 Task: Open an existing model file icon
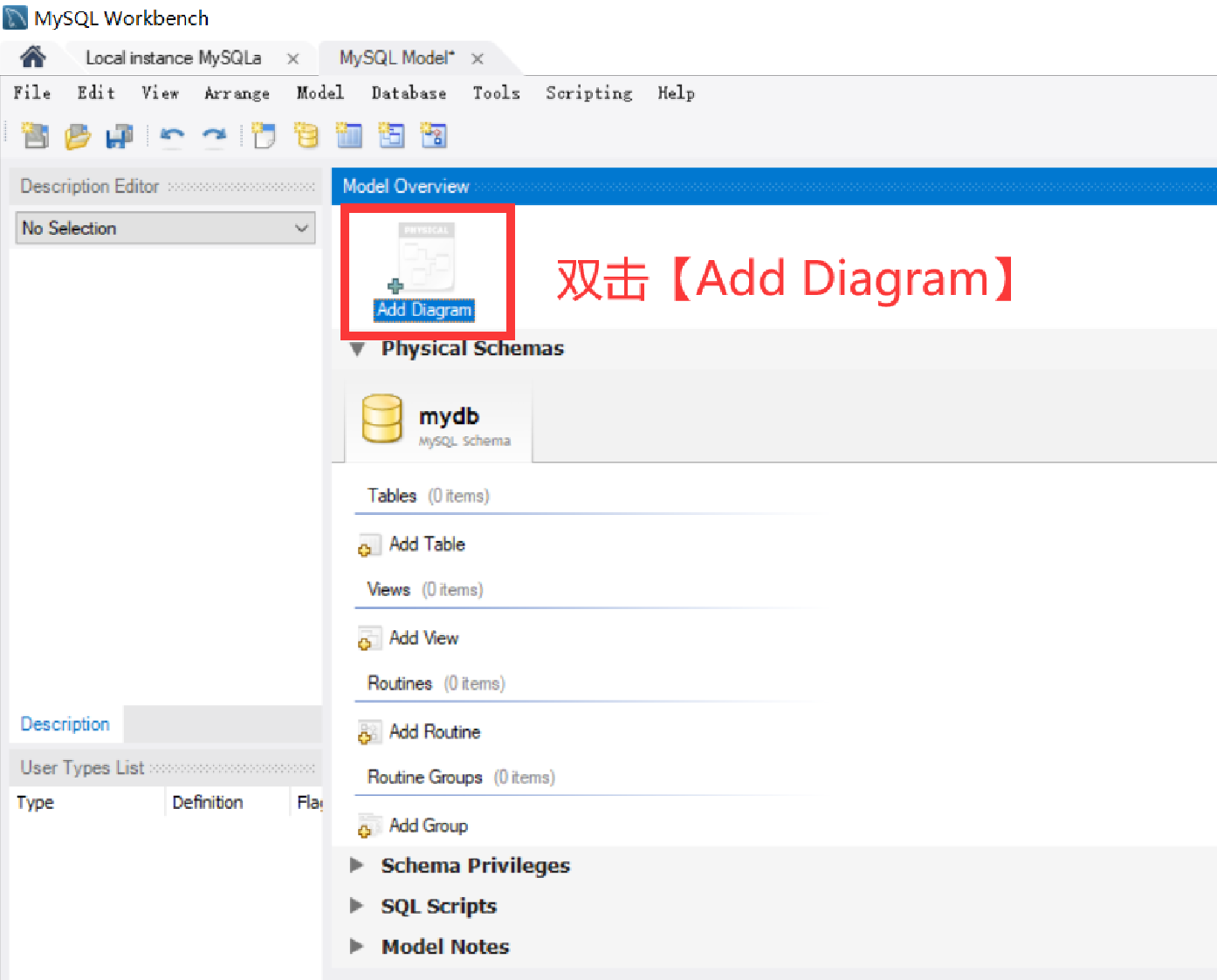tap(77, 135)
